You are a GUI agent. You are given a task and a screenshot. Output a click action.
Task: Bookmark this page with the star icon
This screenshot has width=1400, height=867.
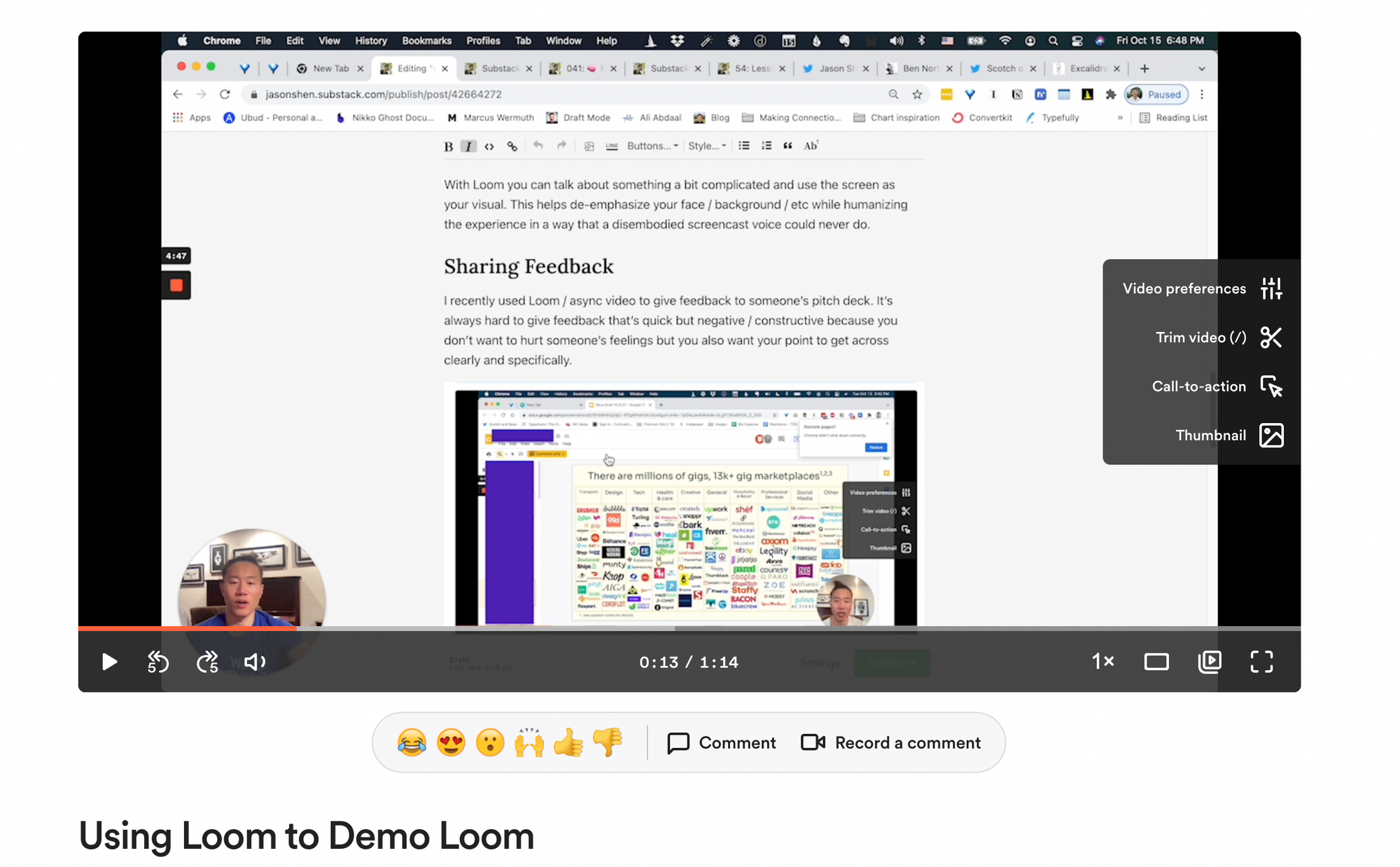[x=917, y=95]
